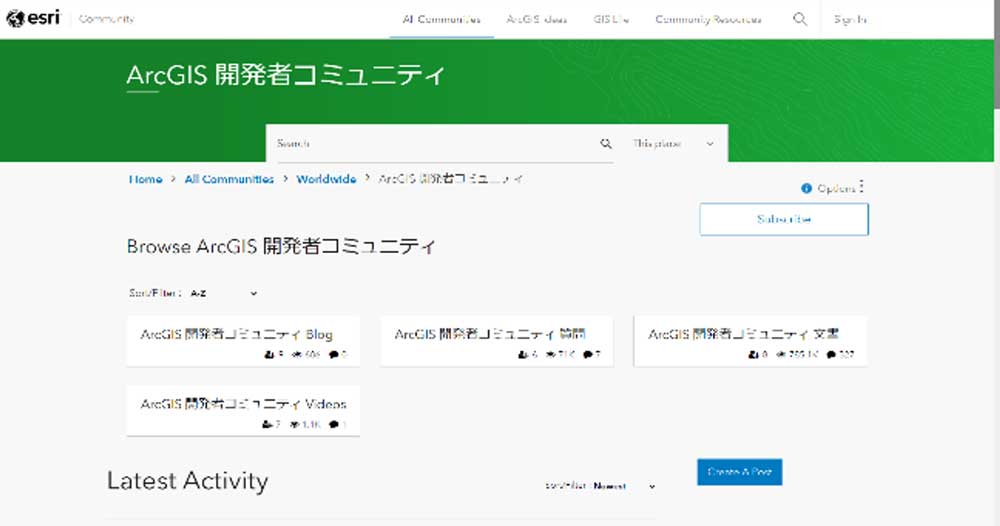Screen dimensions: 1000x526
Task: Open site search via the magnifier icon in the top navigation
Action: click(x=800, y=19)
